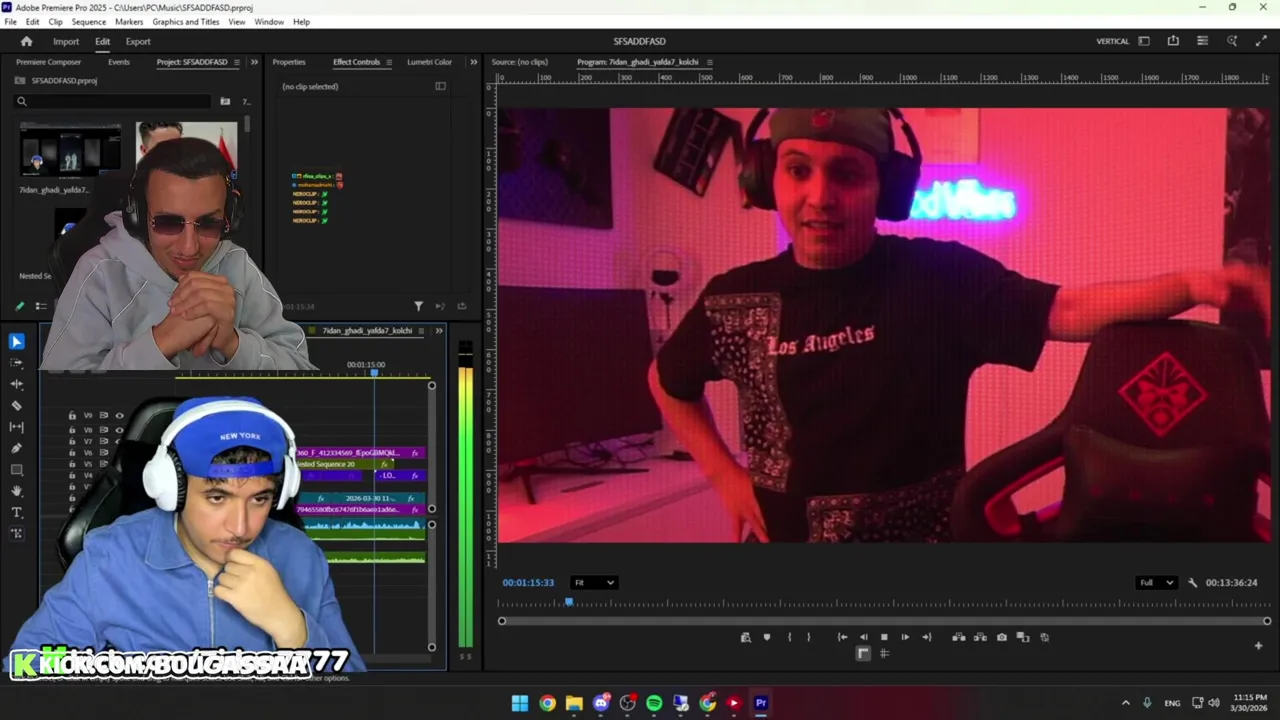Click the new bin folder icon in Project panel

pyautogui.click(x=225, y=101)
